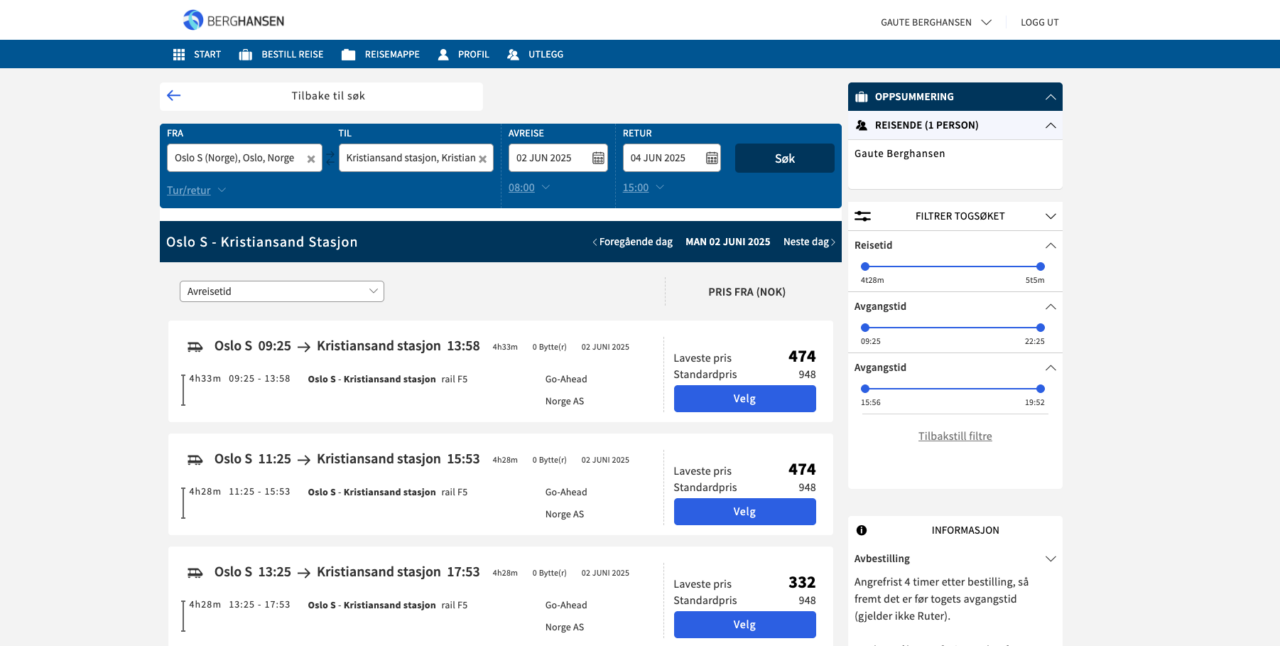Collapse the Oppsummering panel
Image resolution: width=1280 pixels, height=646 pixels.
(1050, 97)
